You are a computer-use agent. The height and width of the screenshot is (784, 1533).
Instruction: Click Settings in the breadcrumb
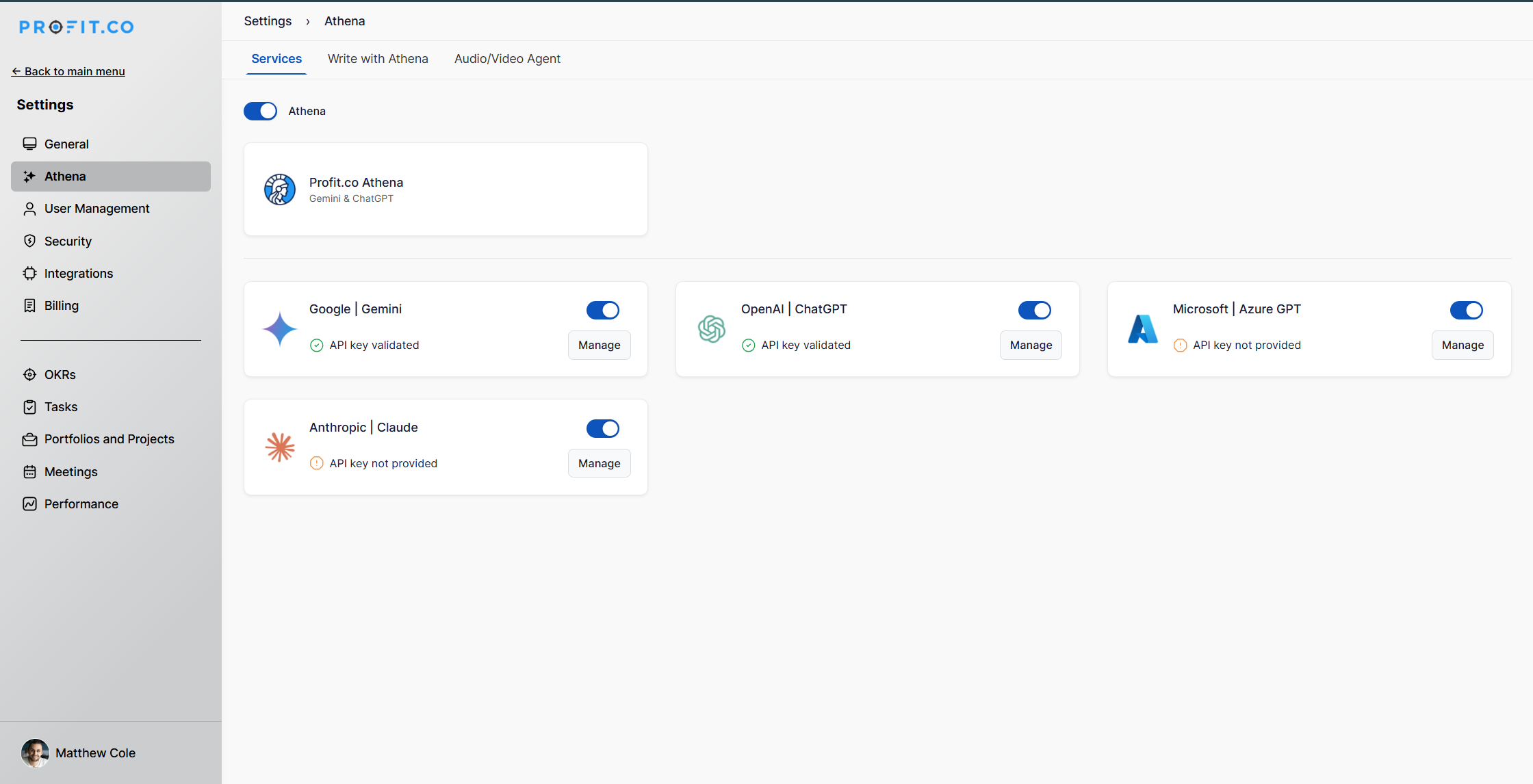(268, 21)
